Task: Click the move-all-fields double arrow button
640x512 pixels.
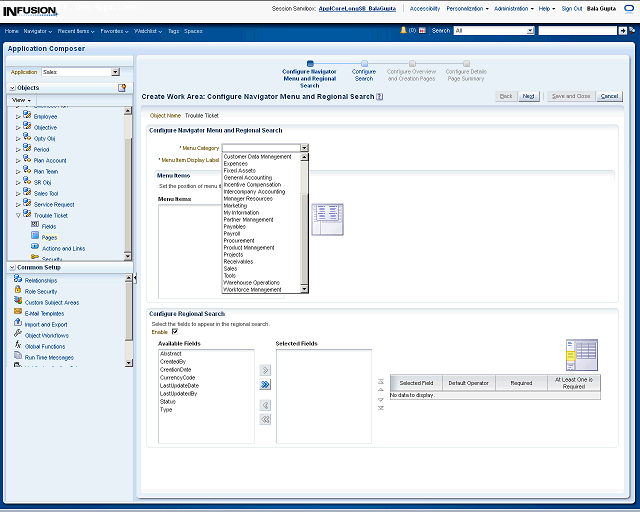Action: point(265,384)
